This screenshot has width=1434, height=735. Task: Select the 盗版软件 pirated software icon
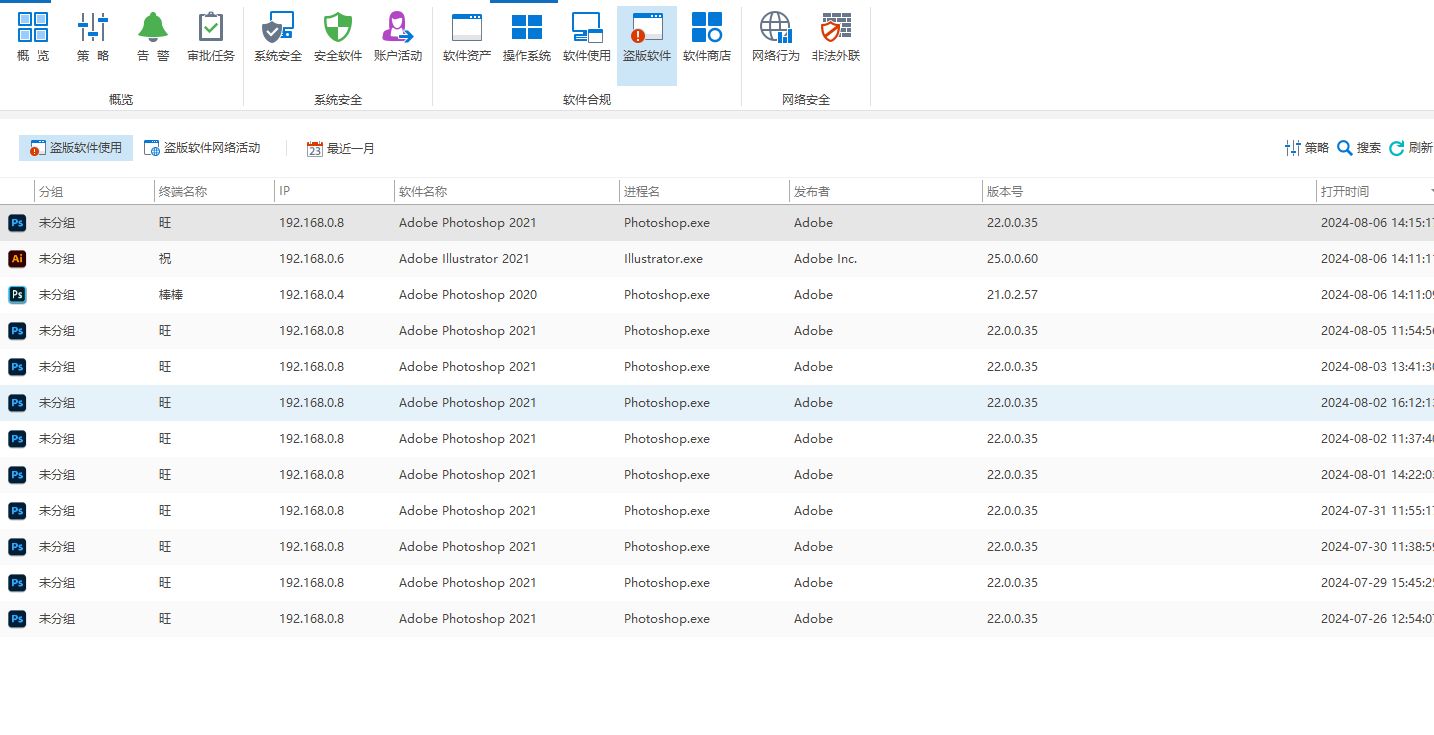tap(647, 45)
